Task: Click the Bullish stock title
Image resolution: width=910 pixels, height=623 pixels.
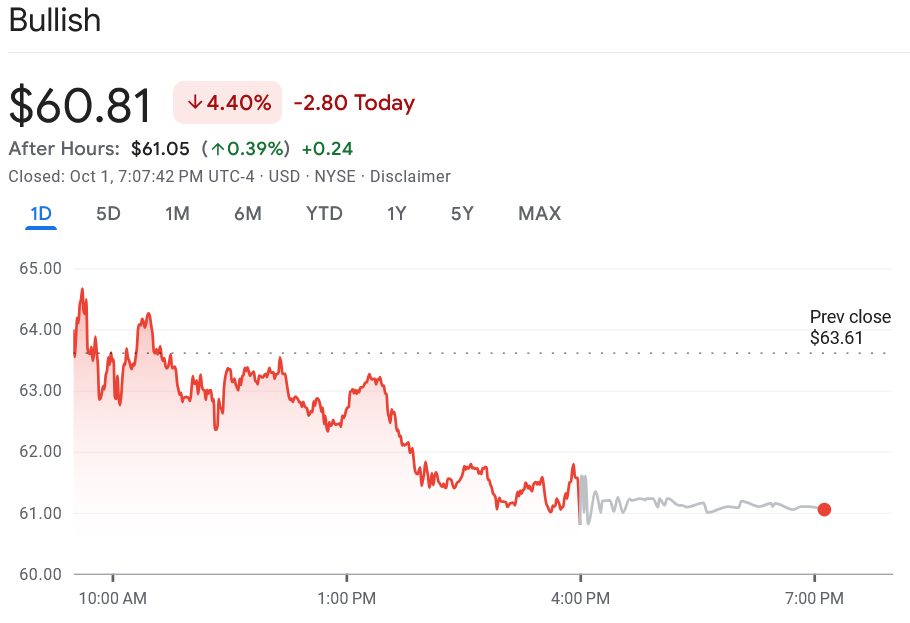Action: (x=55, y=20)
